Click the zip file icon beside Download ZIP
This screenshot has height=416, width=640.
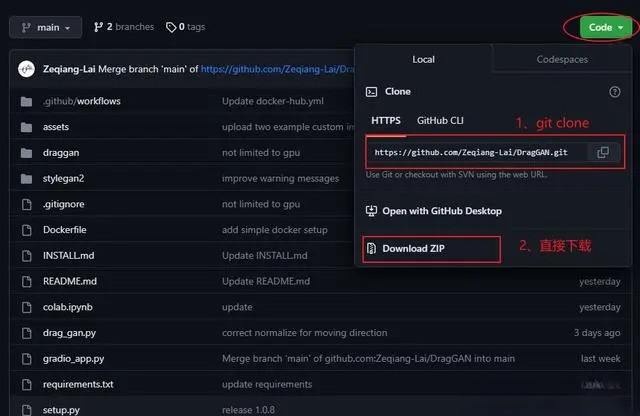[x=371, y=248]
